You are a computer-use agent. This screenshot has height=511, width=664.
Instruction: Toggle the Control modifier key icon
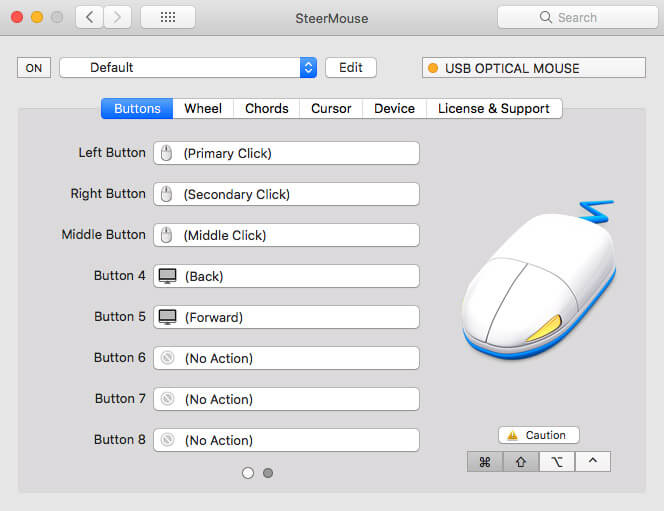[593, 461]
